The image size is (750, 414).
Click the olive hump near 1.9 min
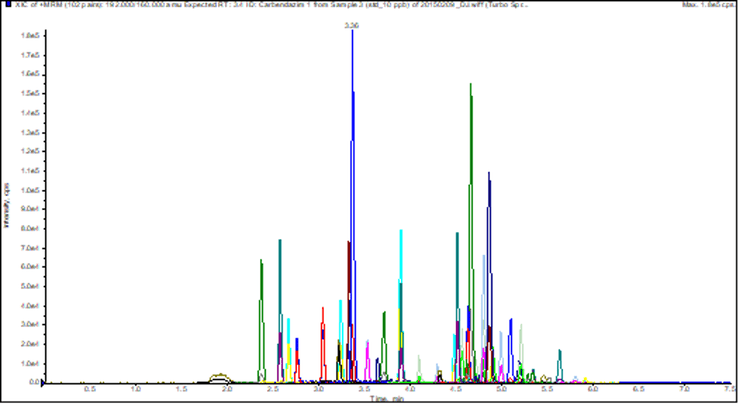(x=220, y=377)
